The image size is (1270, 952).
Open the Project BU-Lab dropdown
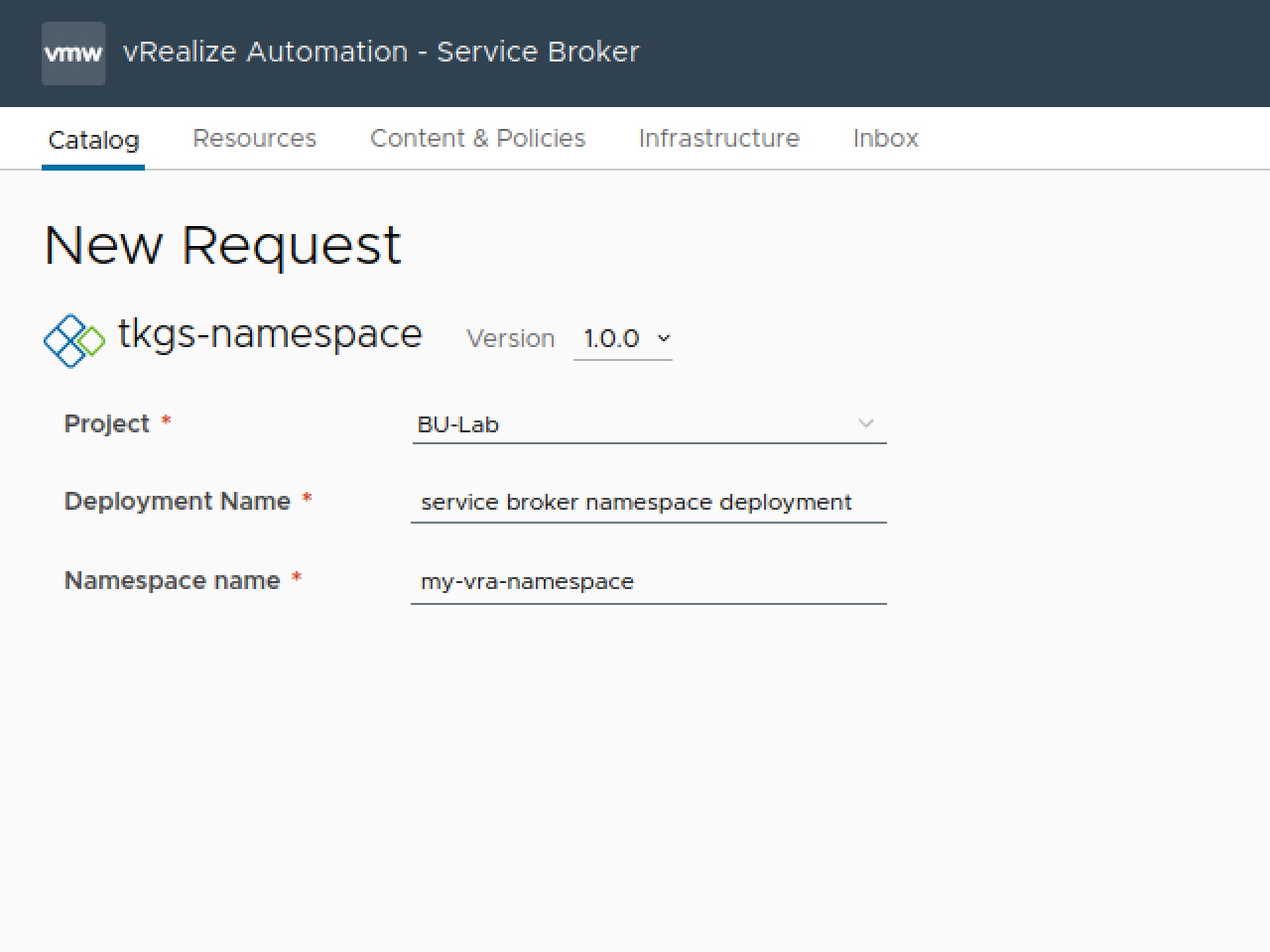(x=649, y=424)
